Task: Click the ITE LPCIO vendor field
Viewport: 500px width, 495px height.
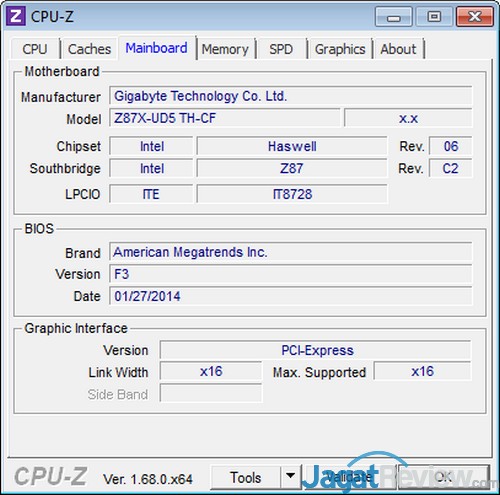Action: point(152,194)
